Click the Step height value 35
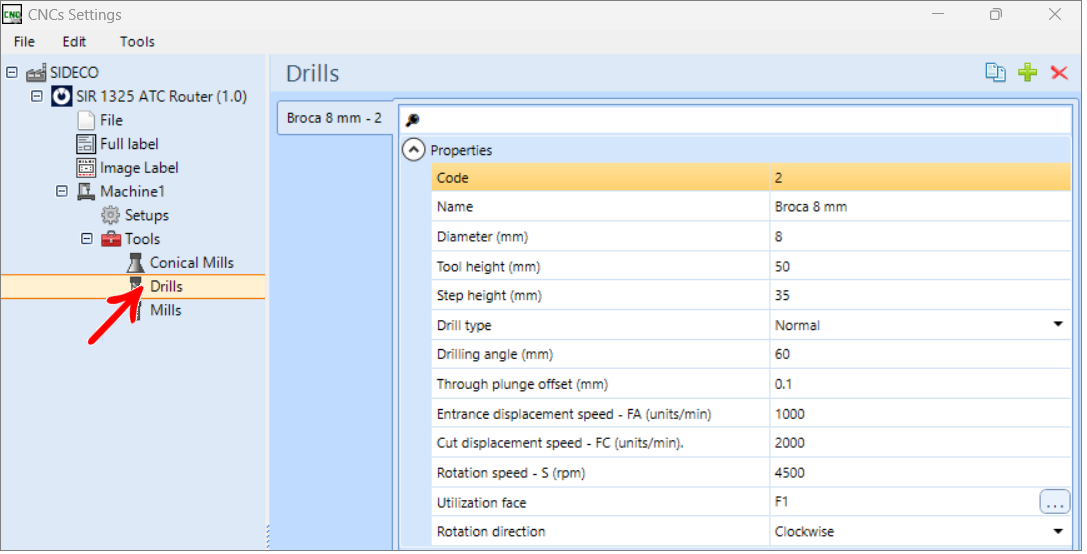 tap(920, 295)
